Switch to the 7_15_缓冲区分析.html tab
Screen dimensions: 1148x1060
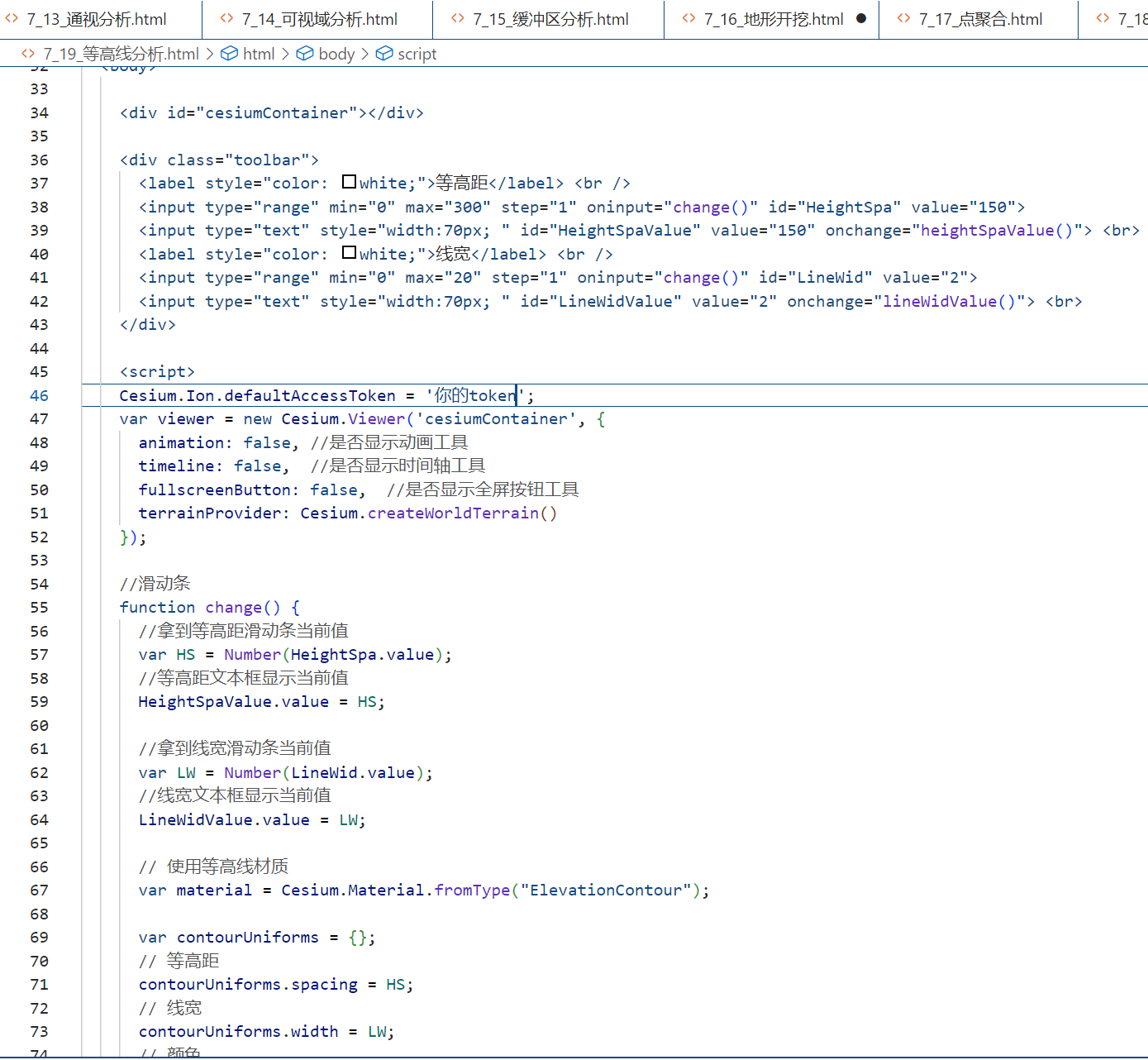pos(550,19)
